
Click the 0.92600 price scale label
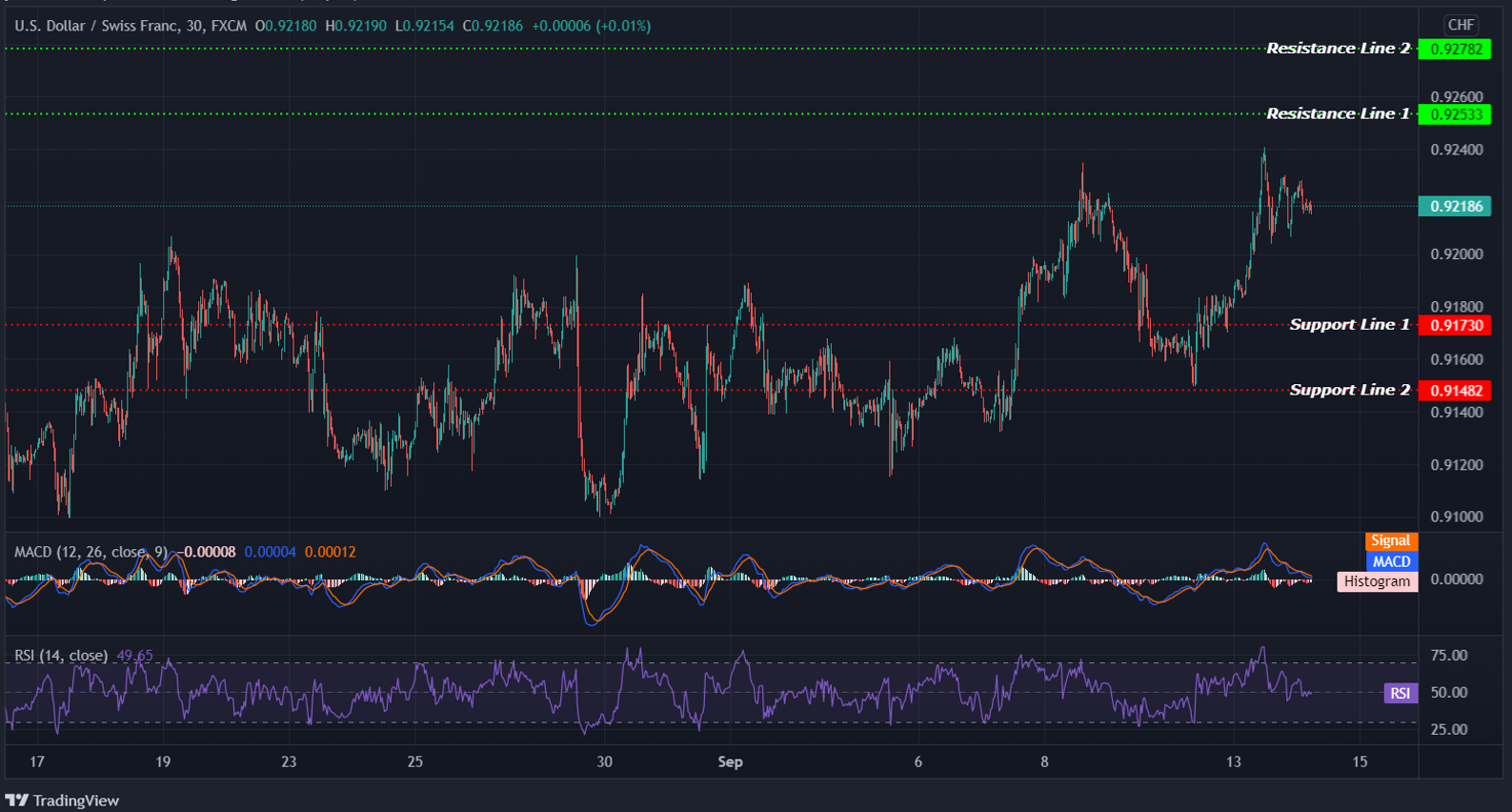tap(1457, 96)
